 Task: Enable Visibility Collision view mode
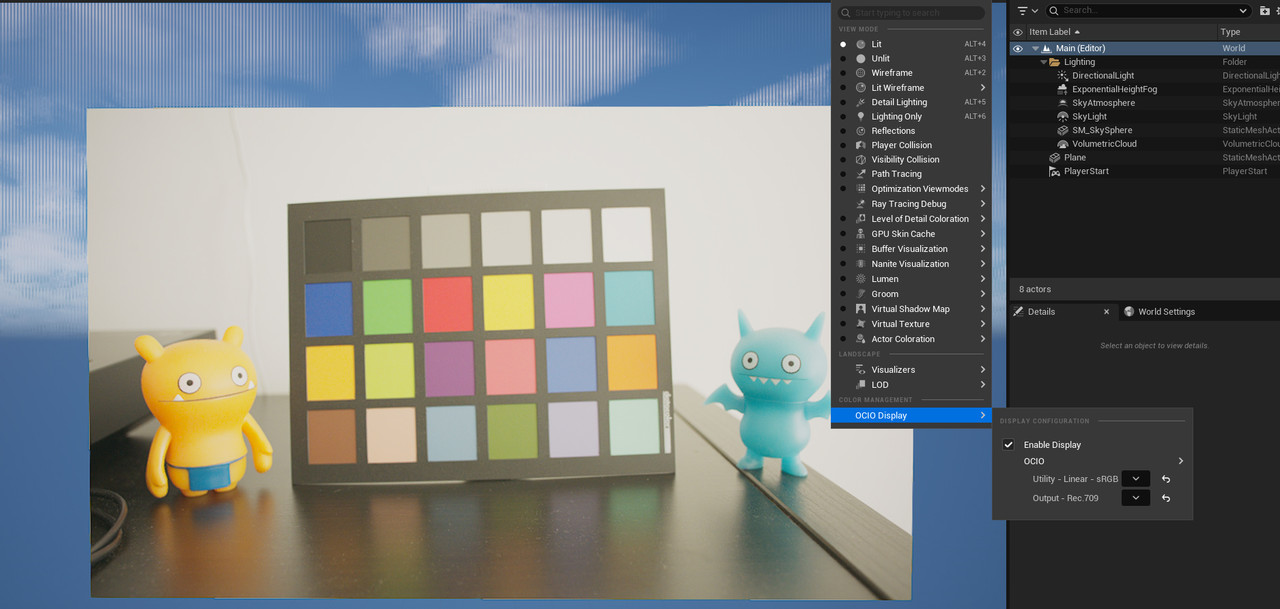tap(912, 159)
